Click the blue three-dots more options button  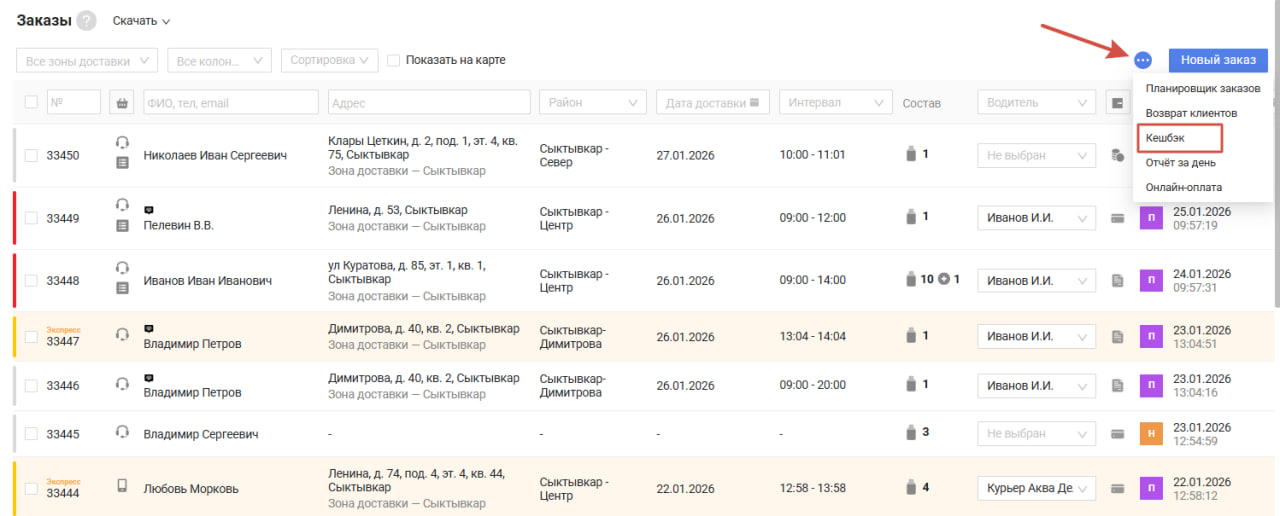click(1143, 60)
